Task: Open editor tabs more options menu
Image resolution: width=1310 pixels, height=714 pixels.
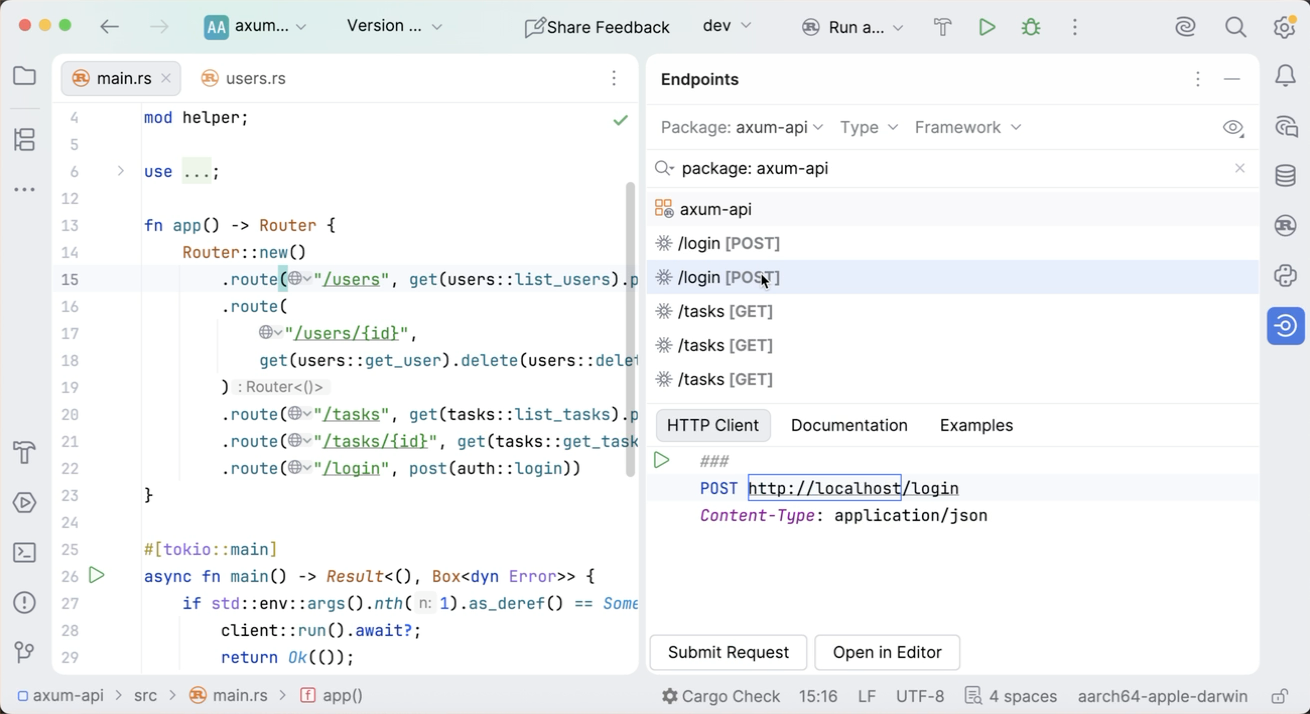Action: (614, 78)
